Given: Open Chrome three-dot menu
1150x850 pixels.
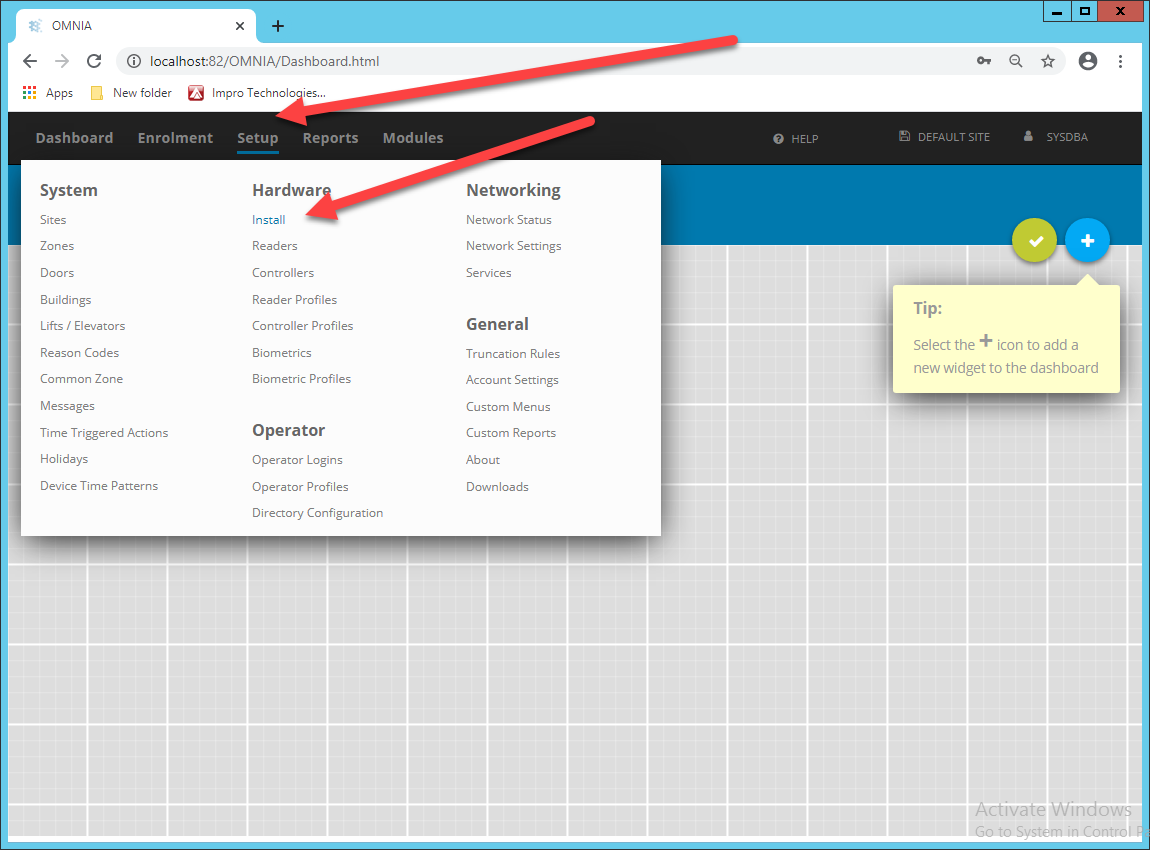Looking at the screenshot, I should click(1121, 61).
